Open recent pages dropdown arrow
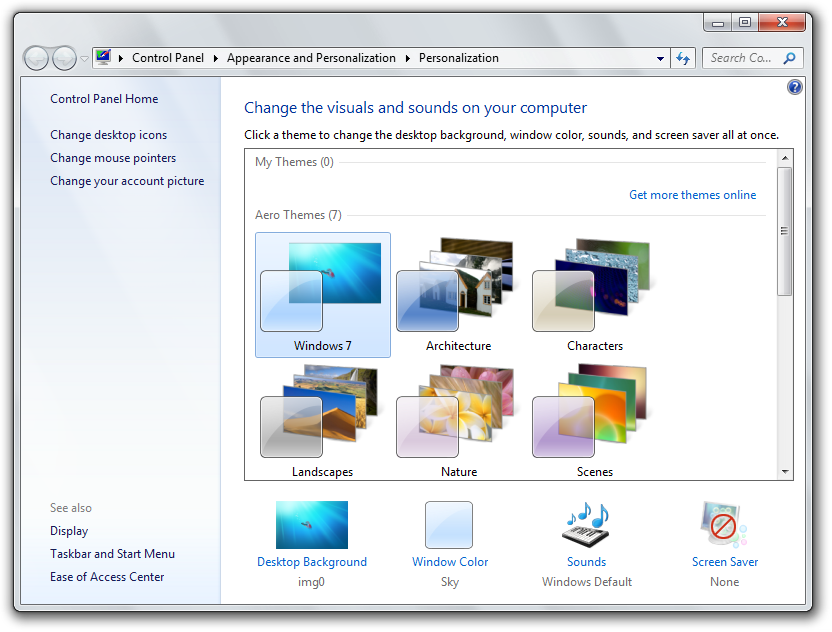 click(x=84, y=58)
